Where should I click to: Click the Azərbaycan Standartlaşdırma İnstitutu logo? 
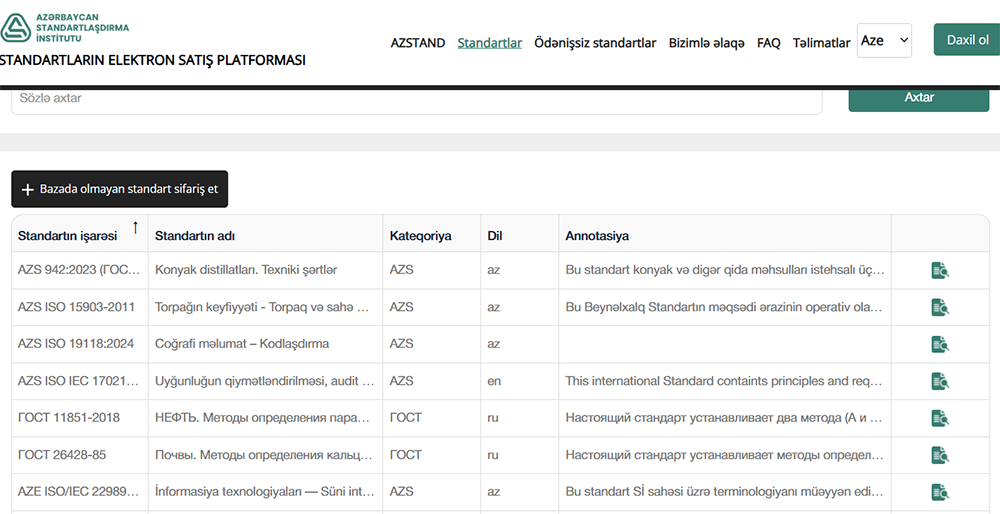(65, 27)
